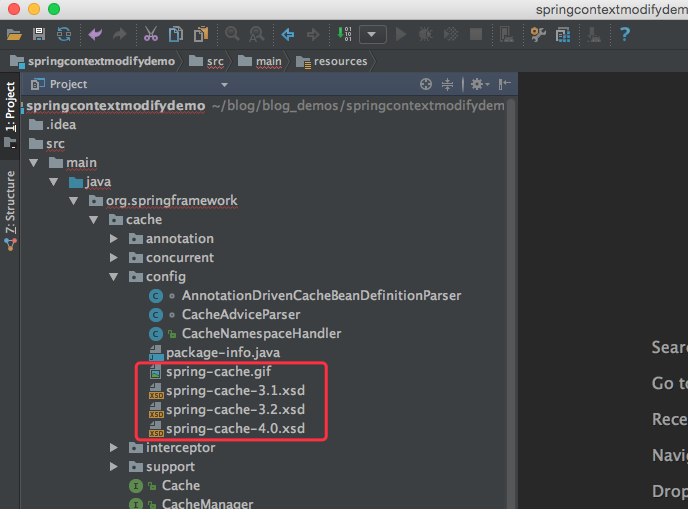The image size is (688, 509).
Task: Expand the concurrent package
Action: (114, 258)
